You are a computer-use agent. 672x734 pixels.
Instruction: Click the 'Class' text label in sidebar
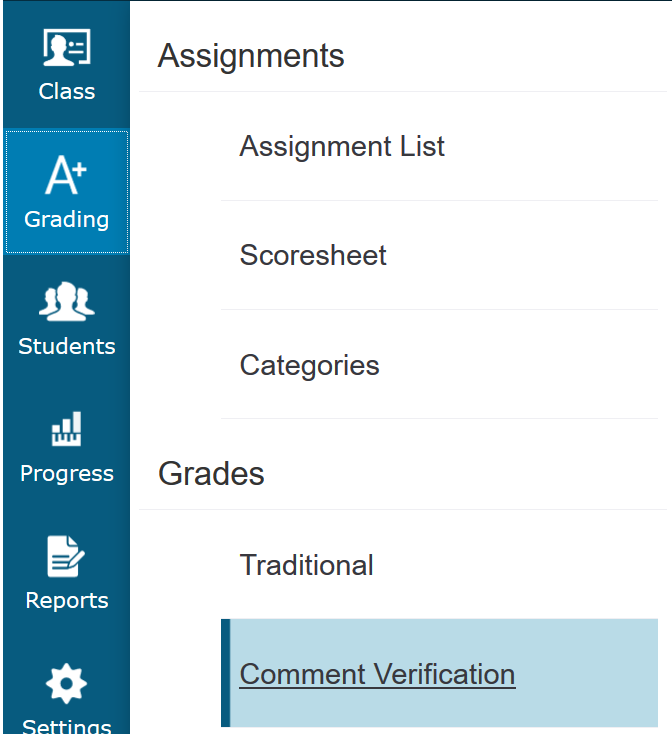tap(66, 91)
